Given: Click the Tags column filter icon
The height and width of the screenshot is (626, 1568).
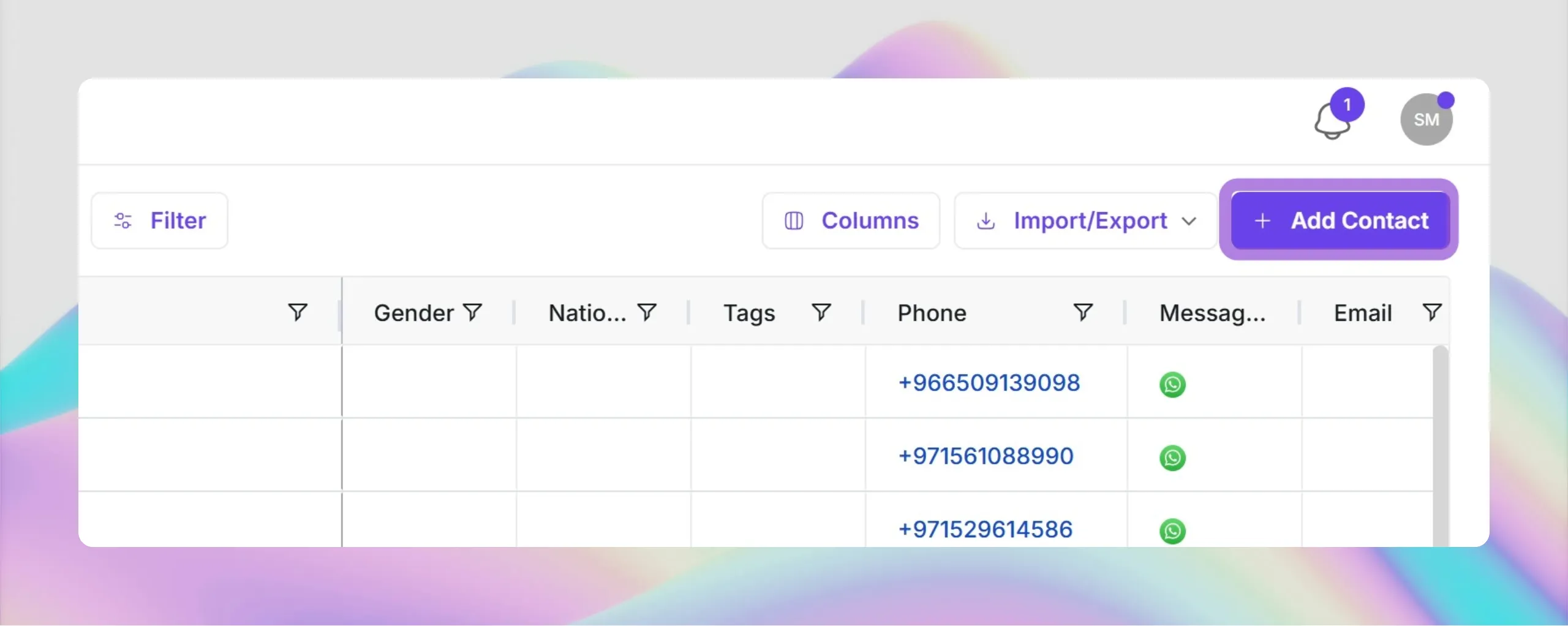Looking at the screenshot, I should [821, 312].
